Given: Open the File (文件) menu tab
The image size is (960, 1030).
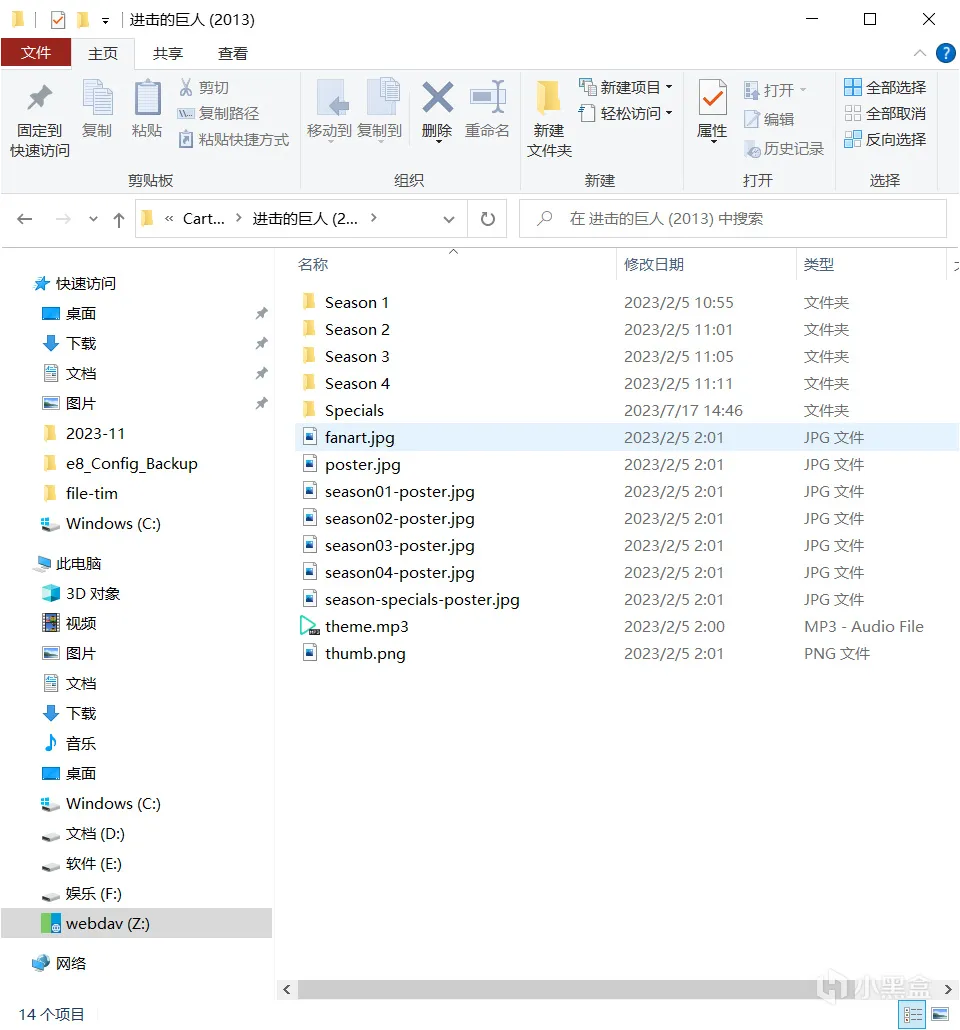Looking at the screenshot, I should click(35, 53).
